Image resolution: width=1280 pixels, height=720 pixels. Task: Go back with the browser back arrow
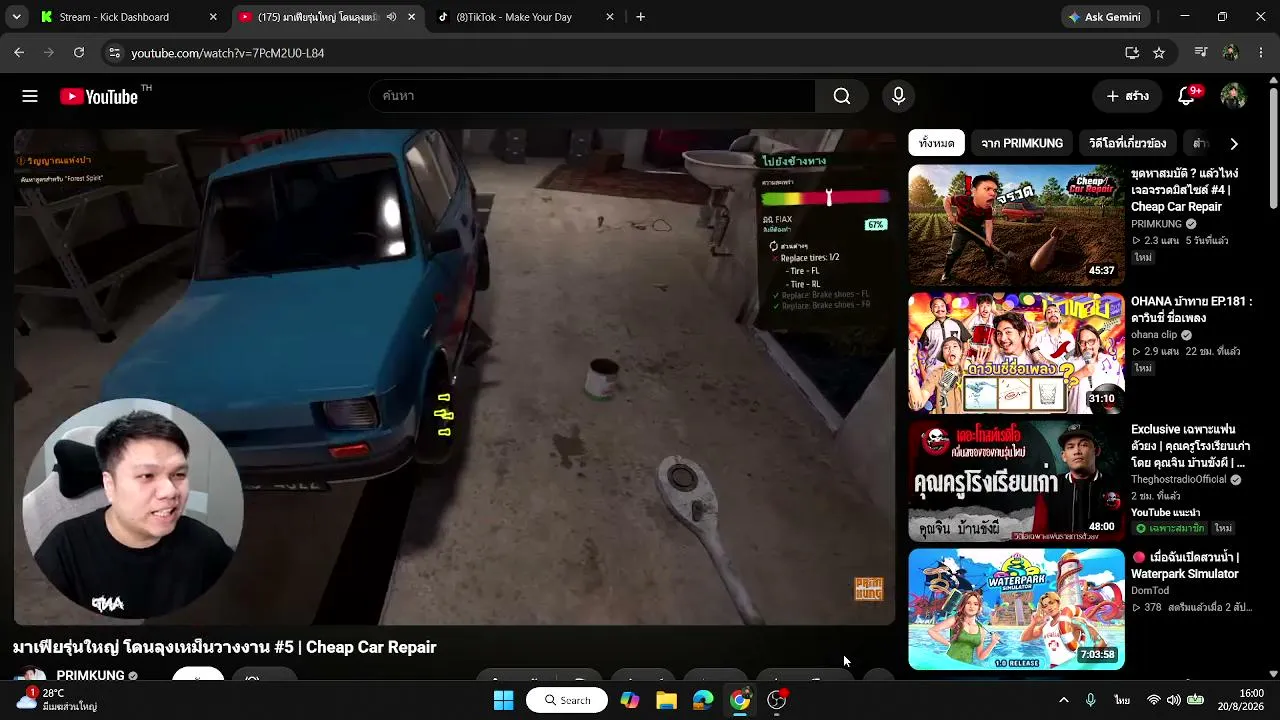pyautogui.click(x=19, y=53)
